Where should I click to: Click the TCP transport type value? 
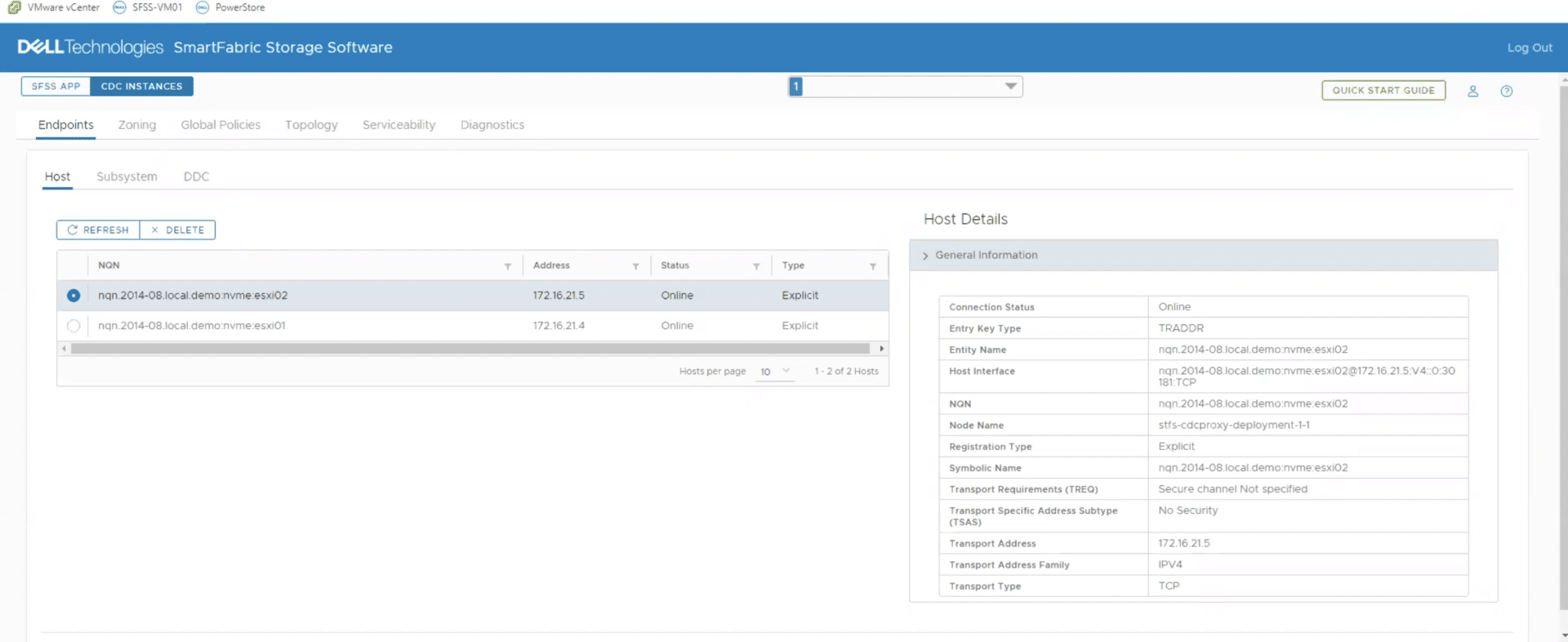(x=1169, y=586)
